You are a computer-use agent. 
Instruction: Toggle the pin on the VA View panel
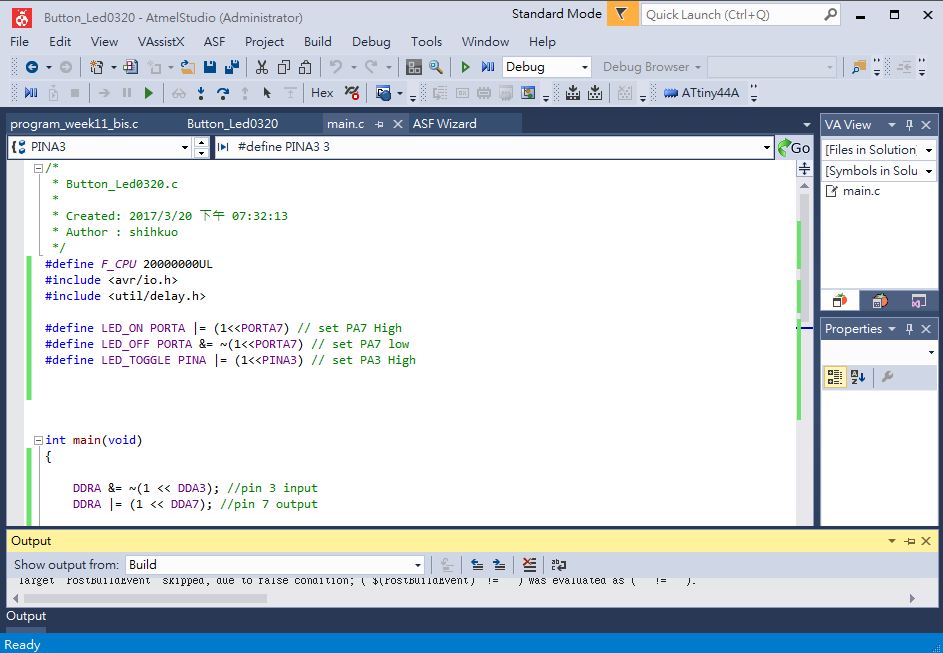pos(911,124)
